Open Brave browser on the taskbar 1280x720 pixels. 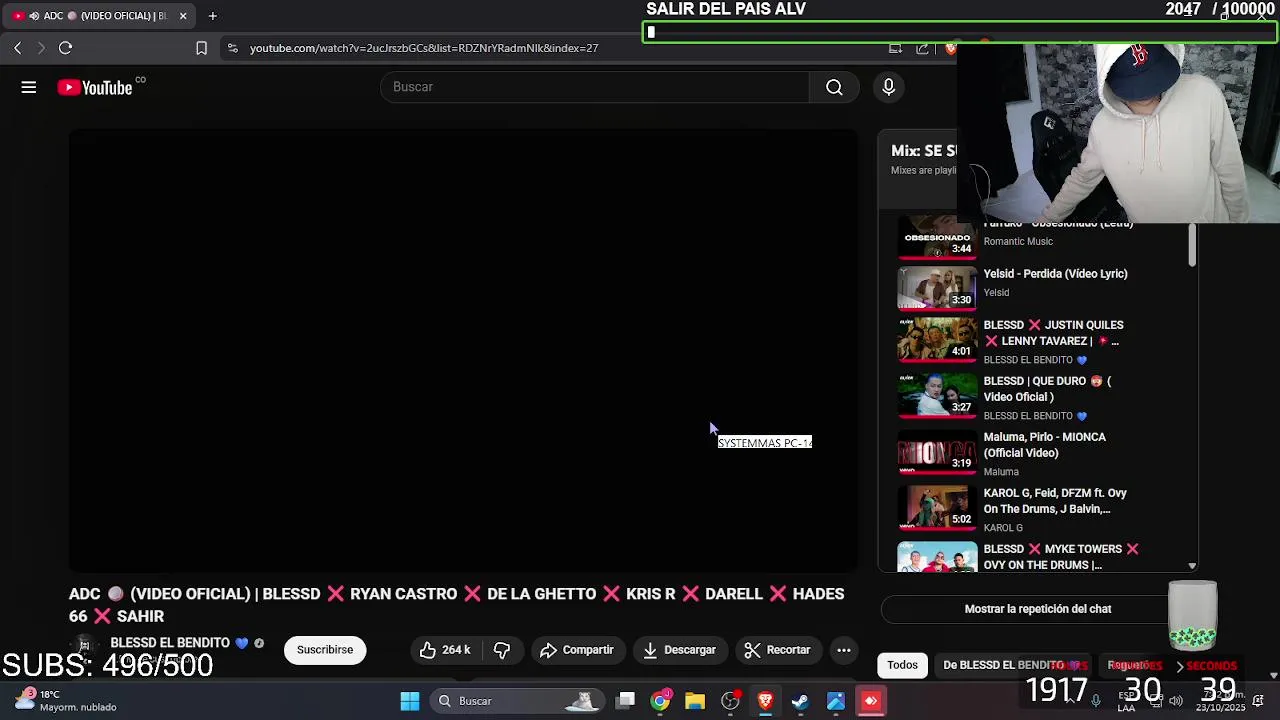(x=765, y=701)
